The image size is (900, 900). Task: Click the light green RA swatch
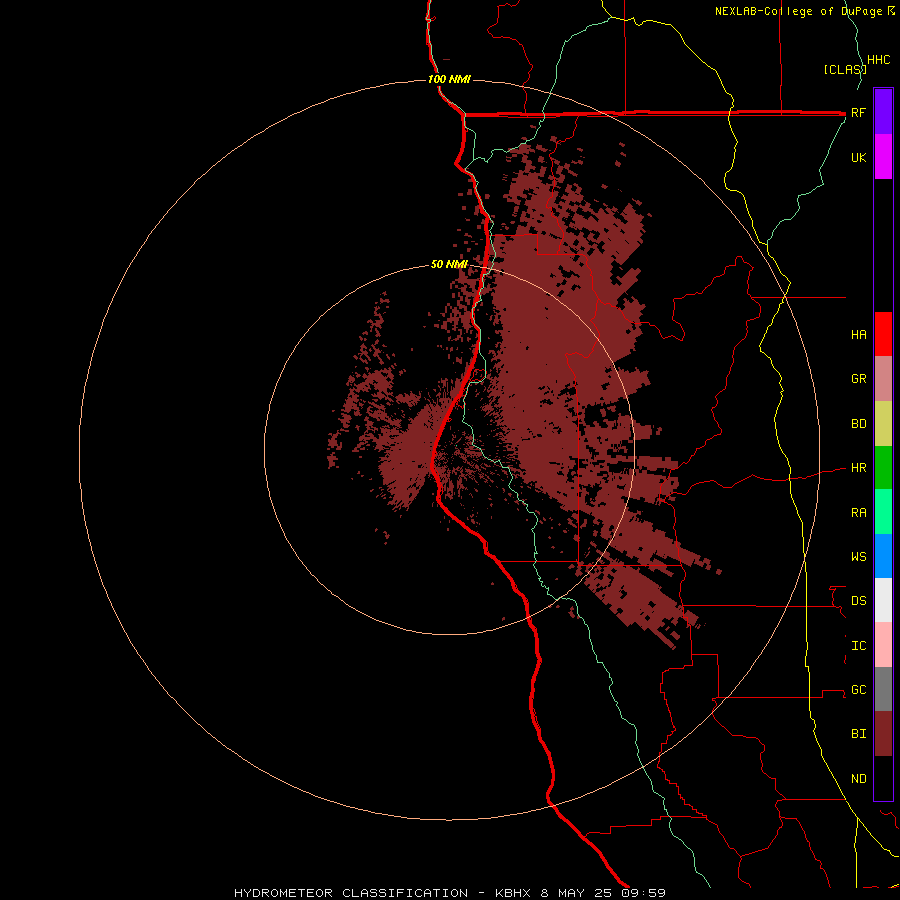click(x=883, y=512)
